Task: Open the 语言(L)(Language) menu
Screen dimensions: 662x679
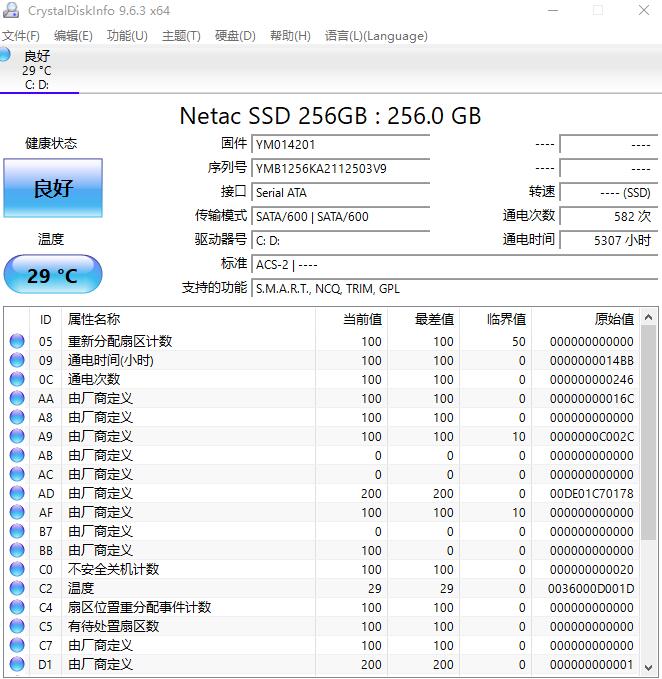Action: tap(376, 36)
